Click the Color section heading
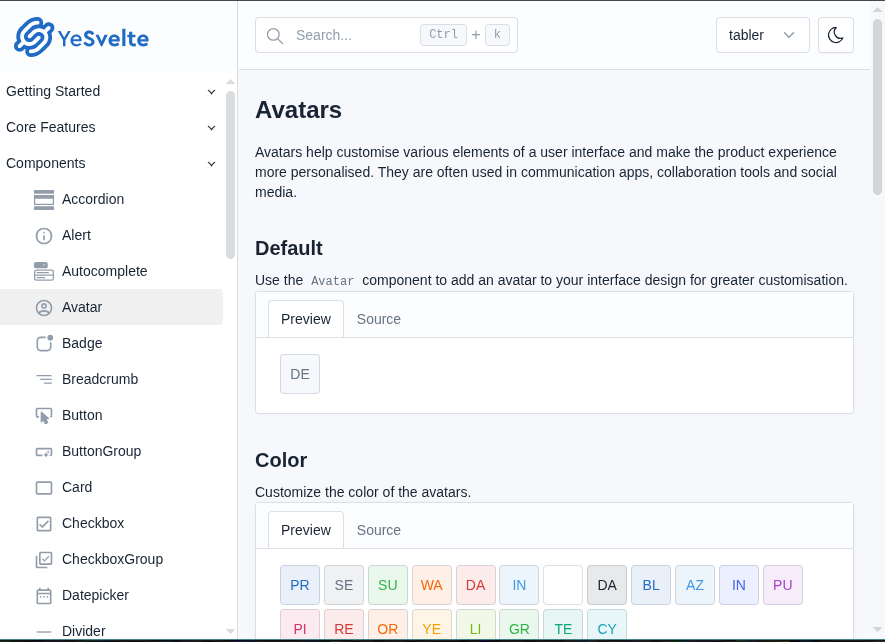Viewport: 885px width, 642px height. [281, 460]
